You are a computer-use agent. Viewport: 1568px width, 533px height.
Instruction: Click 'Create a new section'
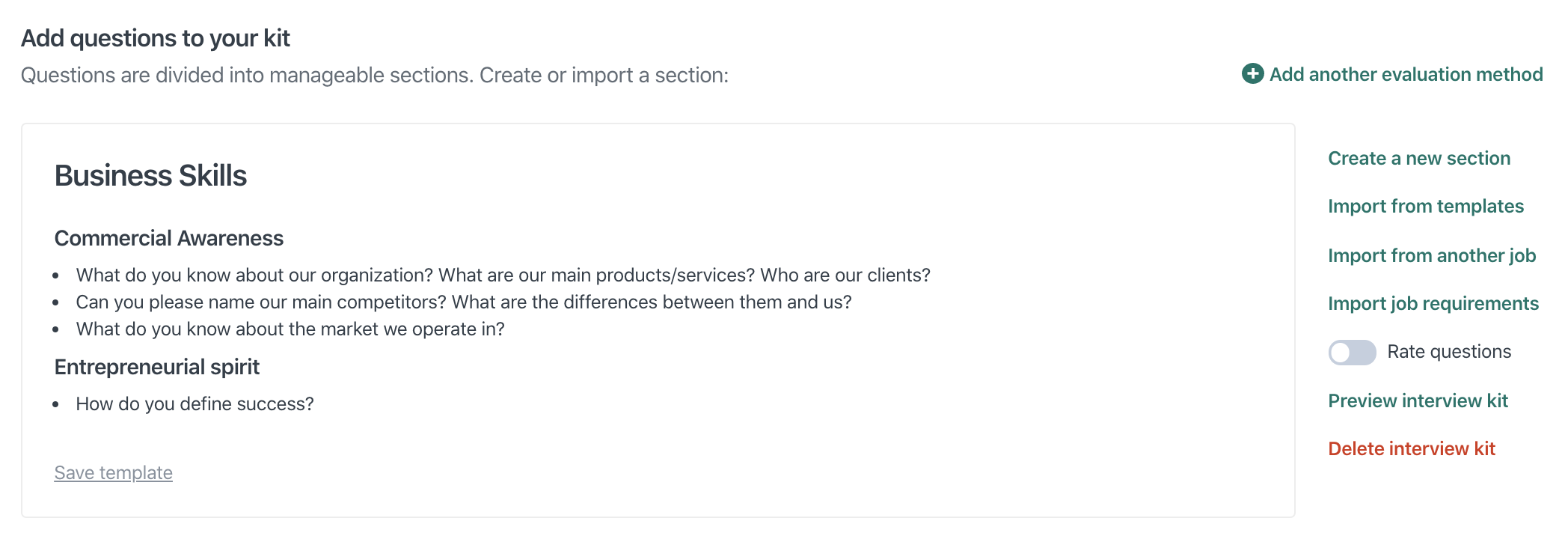tap(1419, 159)
